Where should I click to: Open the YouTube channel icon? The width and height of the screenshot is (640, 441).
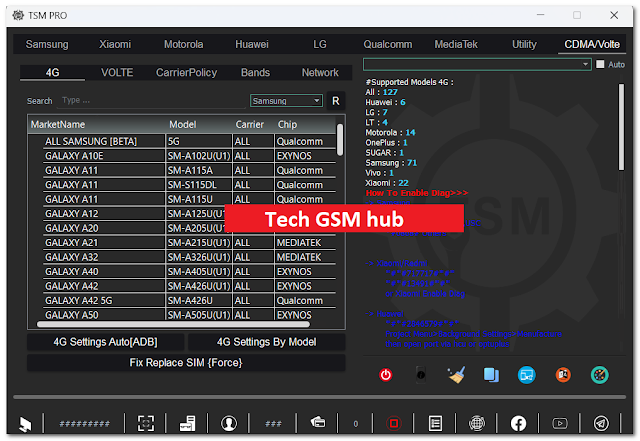pyautogui.click(x=560, y=423)
